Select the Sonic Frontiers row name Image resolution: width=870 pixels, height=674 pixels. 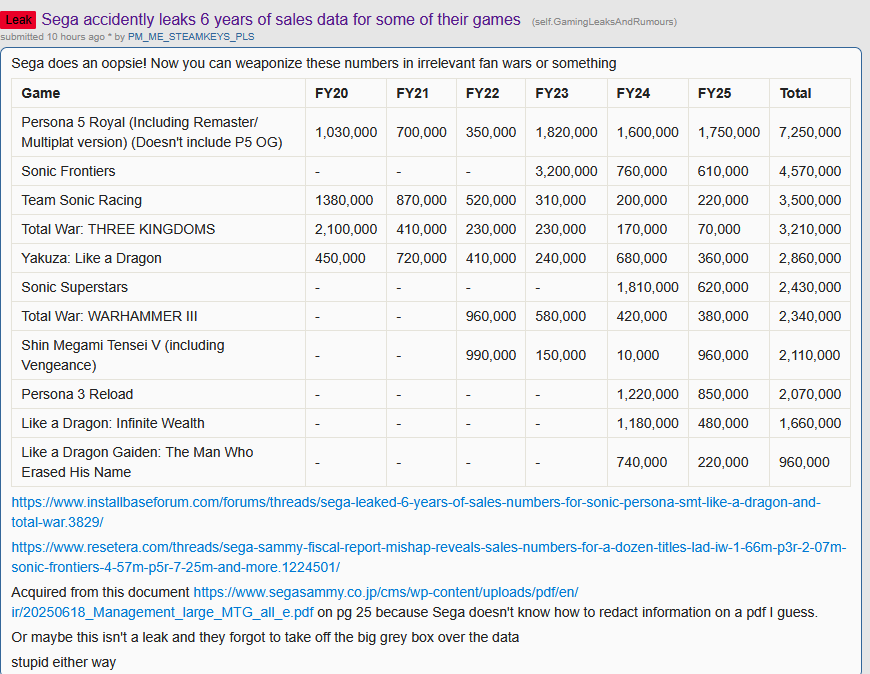pos(68,171)
